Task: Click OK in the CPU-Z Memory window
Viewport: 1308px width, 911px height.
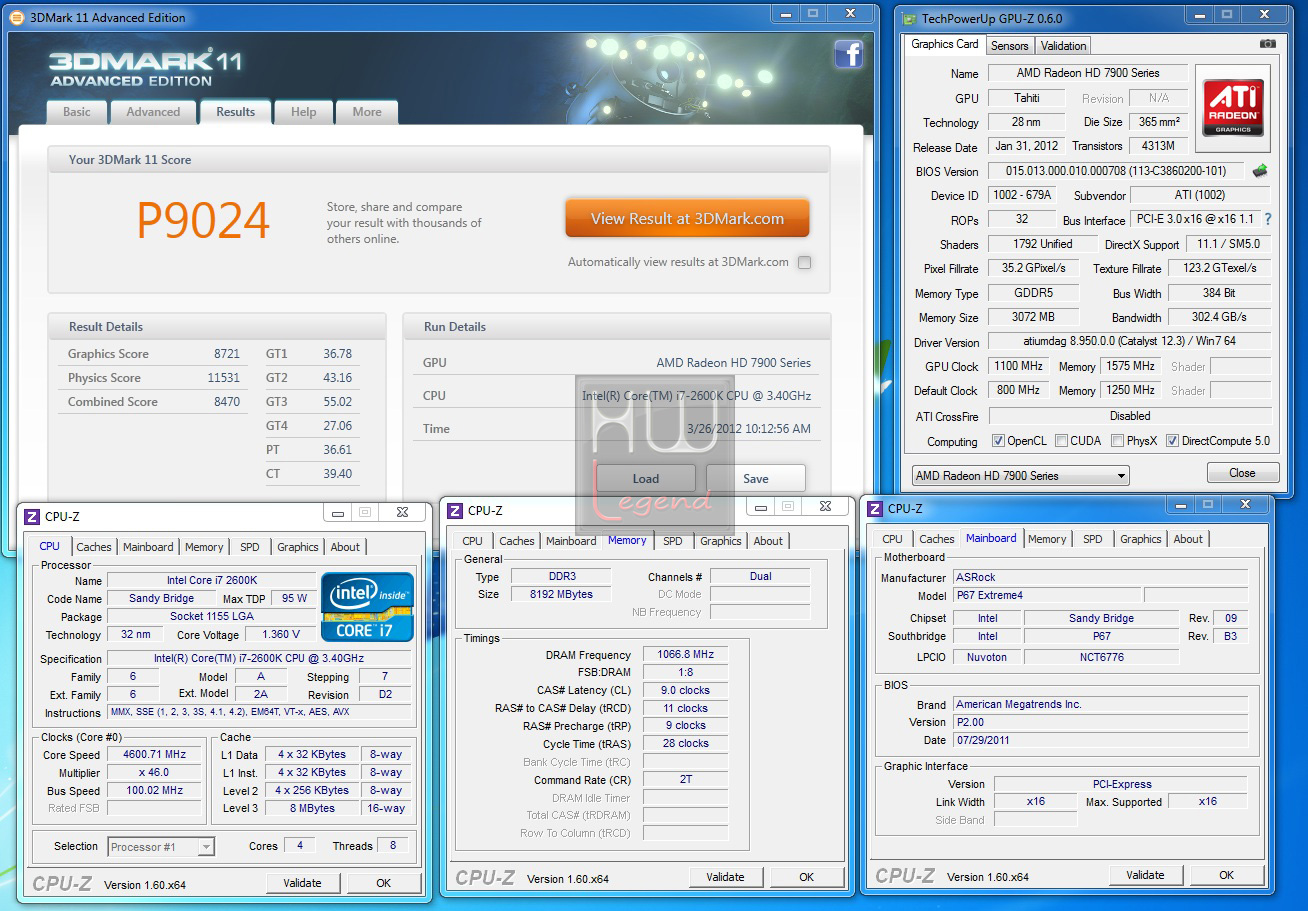Action: point(807,877)
